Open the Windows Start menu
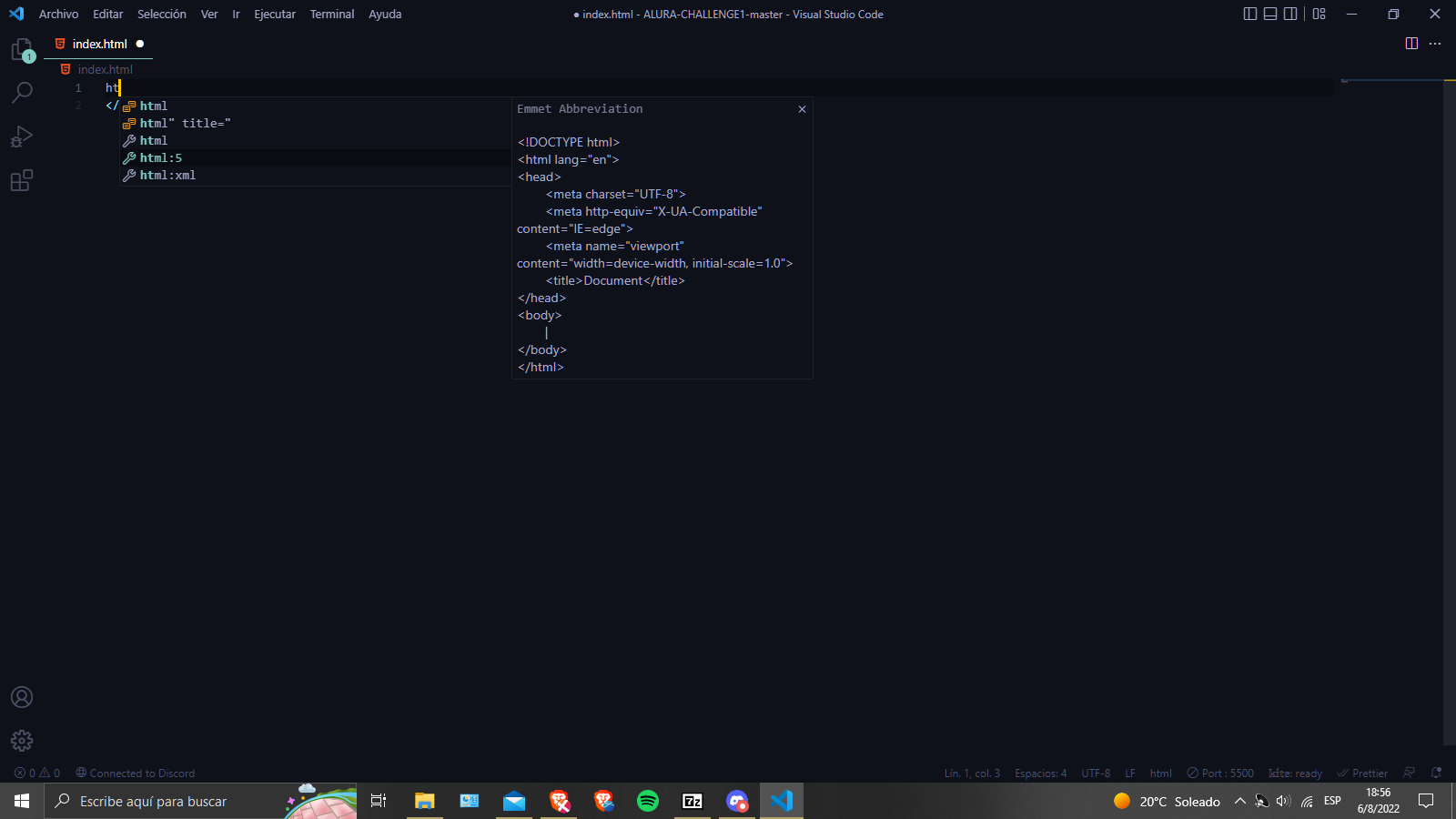The height and width of the screenshot is (819, 1456). (22, 801)
